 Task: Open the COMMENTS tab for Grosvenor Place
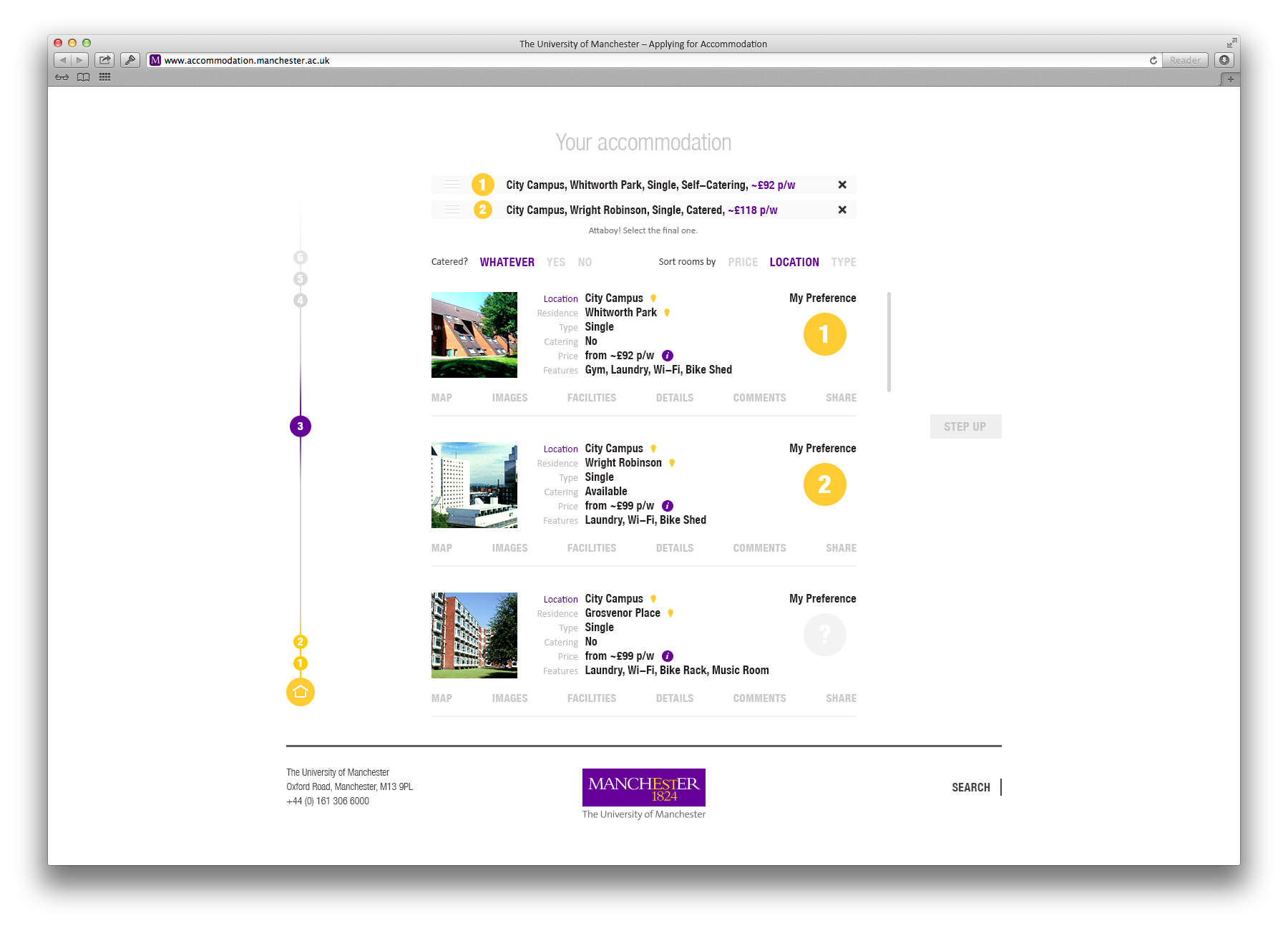point(759,698)
